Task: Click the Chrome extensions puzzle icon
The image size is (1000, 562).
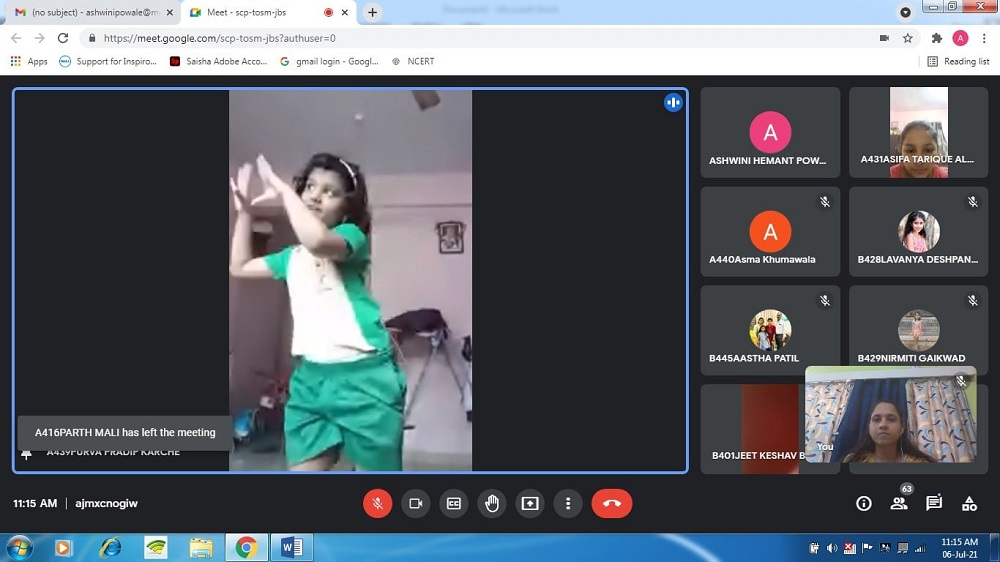Action: click(937, 38)
